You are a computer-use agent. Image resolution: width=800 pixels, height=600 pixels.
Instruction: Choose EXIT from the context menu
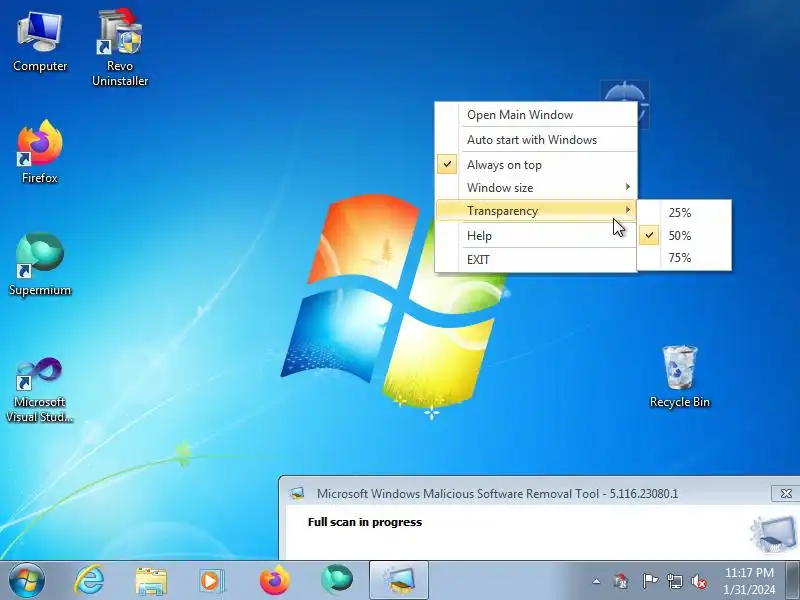click(536, 260)
